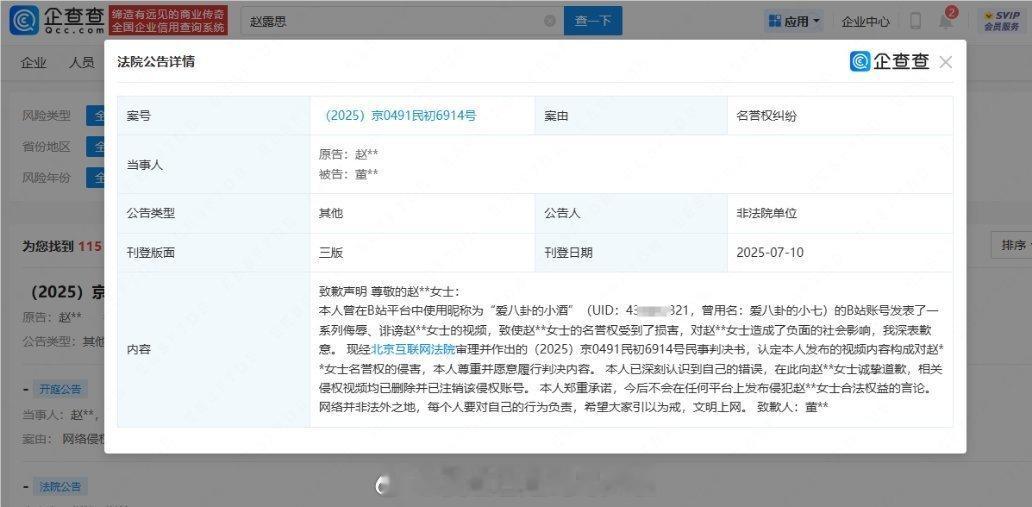
Task: Click the 刊登日期 value 2025-07-10
Action: coord(769,252)
